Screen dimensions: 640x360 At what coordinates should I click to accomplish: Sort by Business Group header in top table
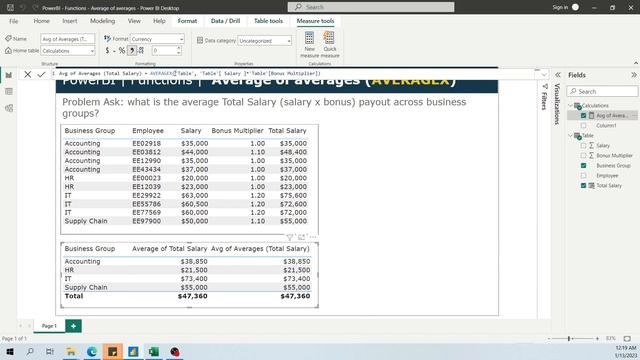click(90, 131)
